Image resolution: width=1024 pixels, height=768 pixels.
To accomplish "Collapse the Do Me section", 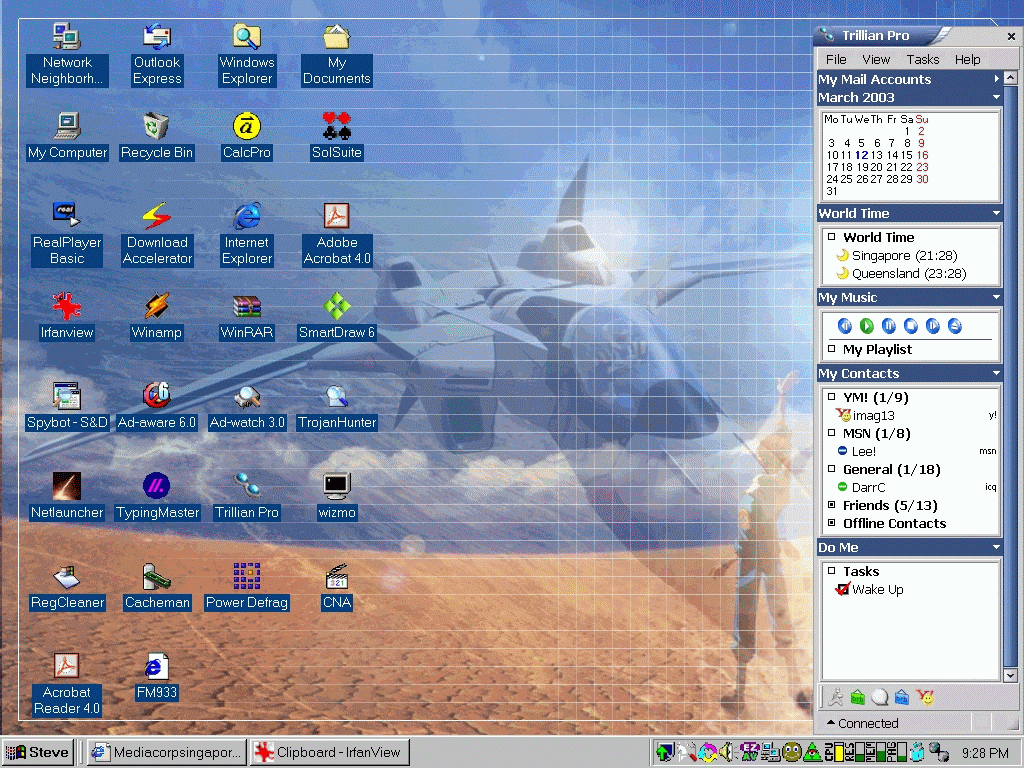I will [996, 547].
